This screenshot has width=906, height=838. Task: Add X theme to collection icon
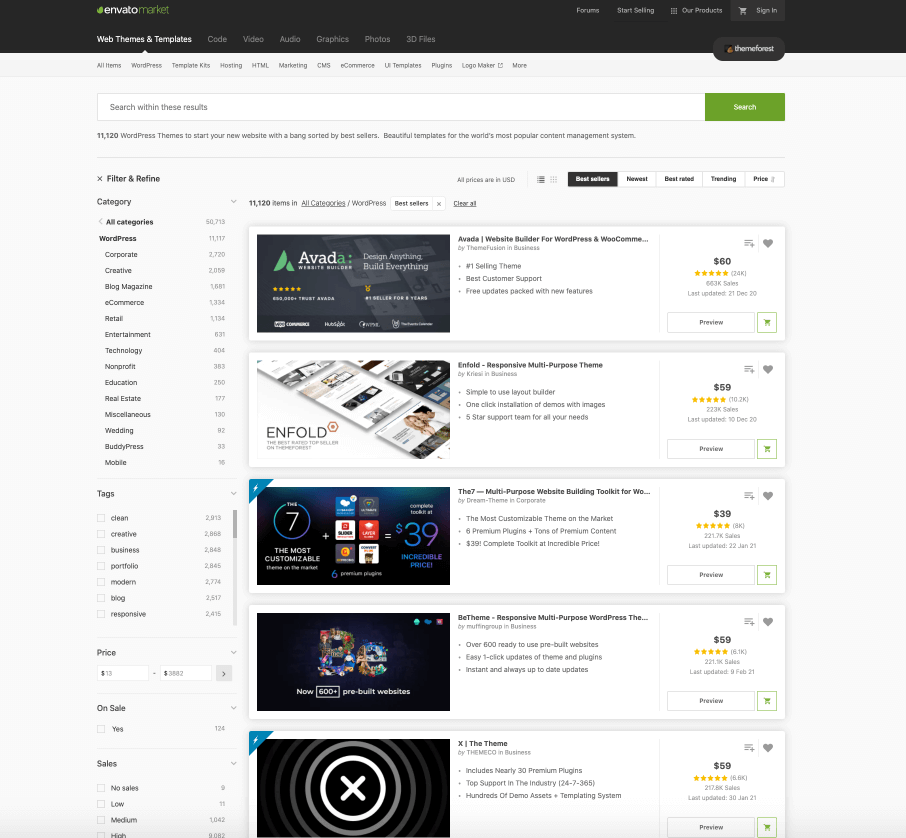tap(749, 748)
